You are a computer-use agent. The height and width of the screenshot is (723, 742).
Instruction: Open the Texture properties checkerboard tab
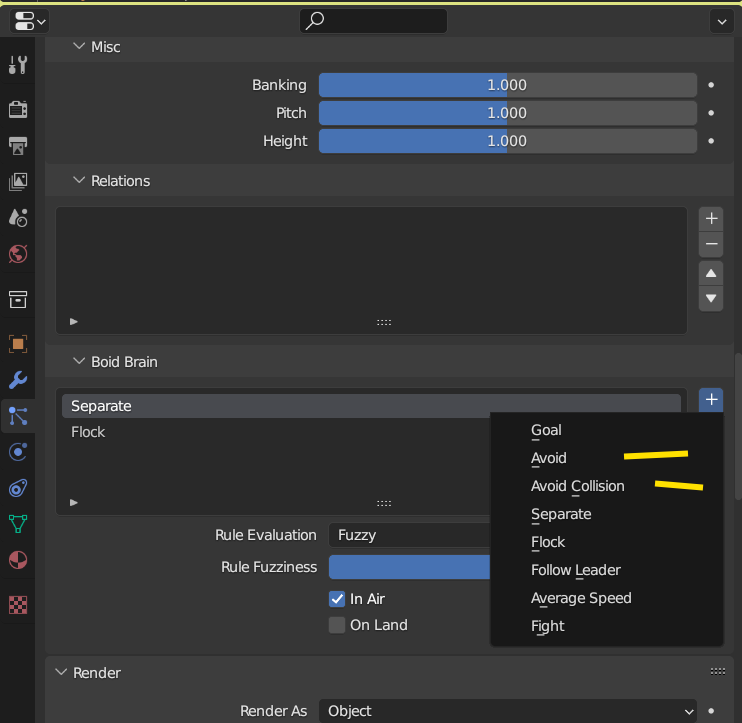tap(18, 604)
